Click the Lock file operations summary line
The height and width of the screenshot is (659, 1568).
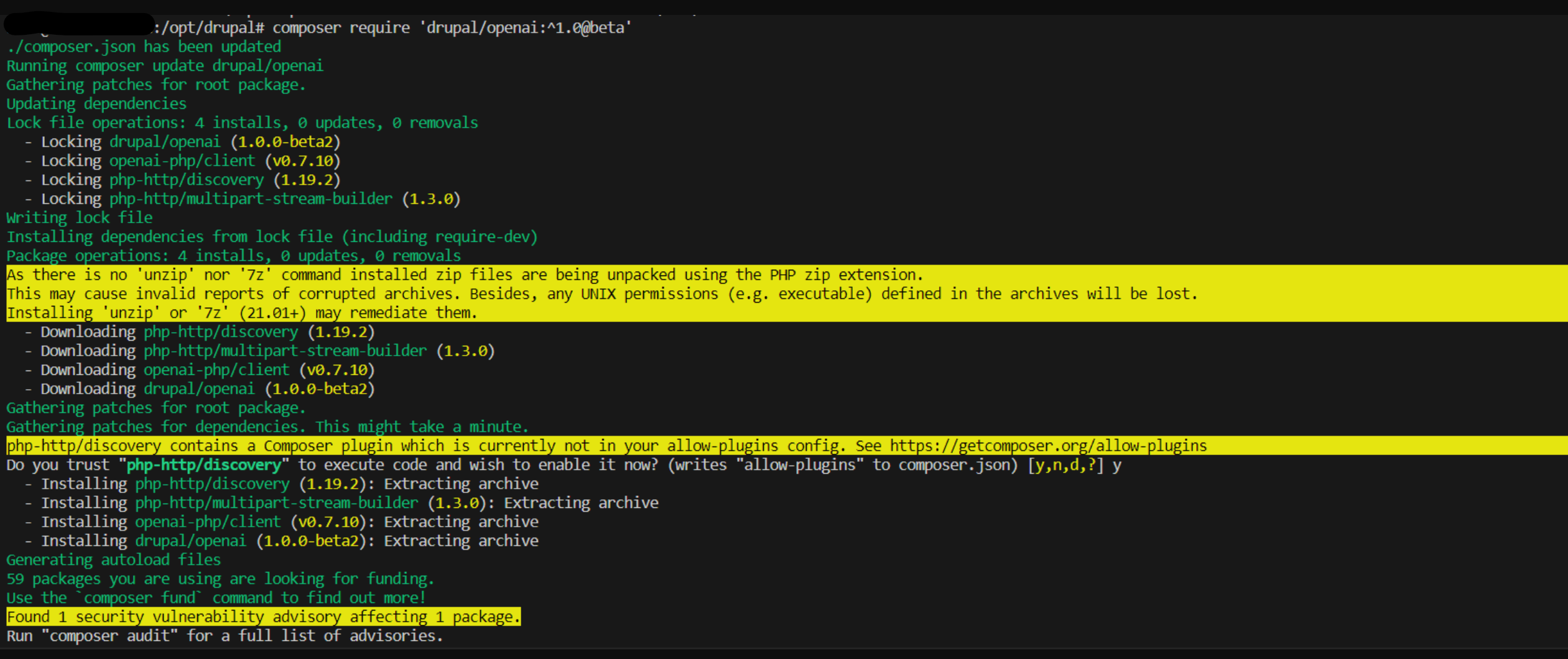click(x=243, y=122)
